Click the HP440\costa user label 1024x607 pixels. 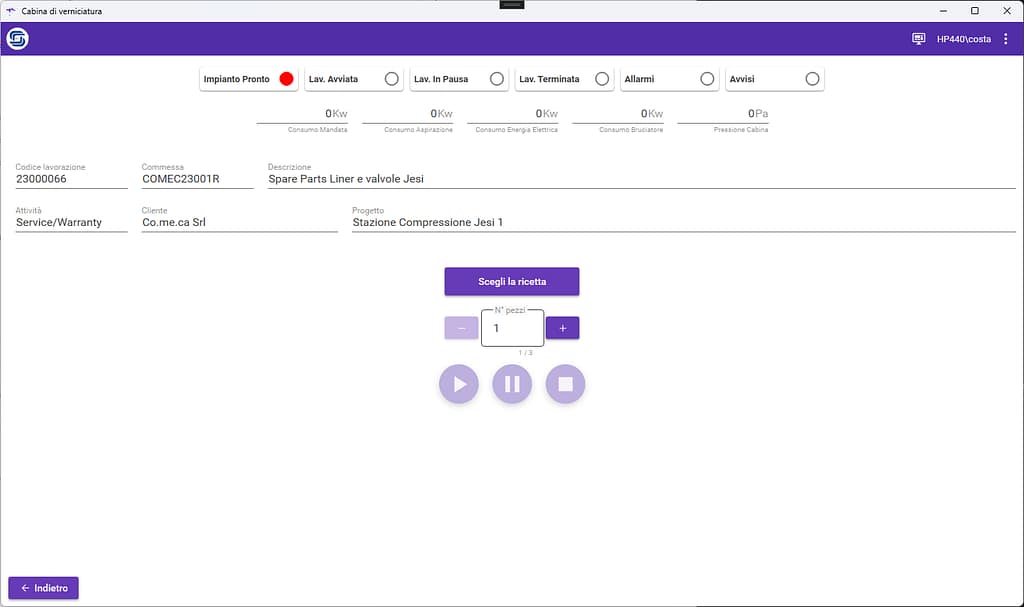click(963, 39)
